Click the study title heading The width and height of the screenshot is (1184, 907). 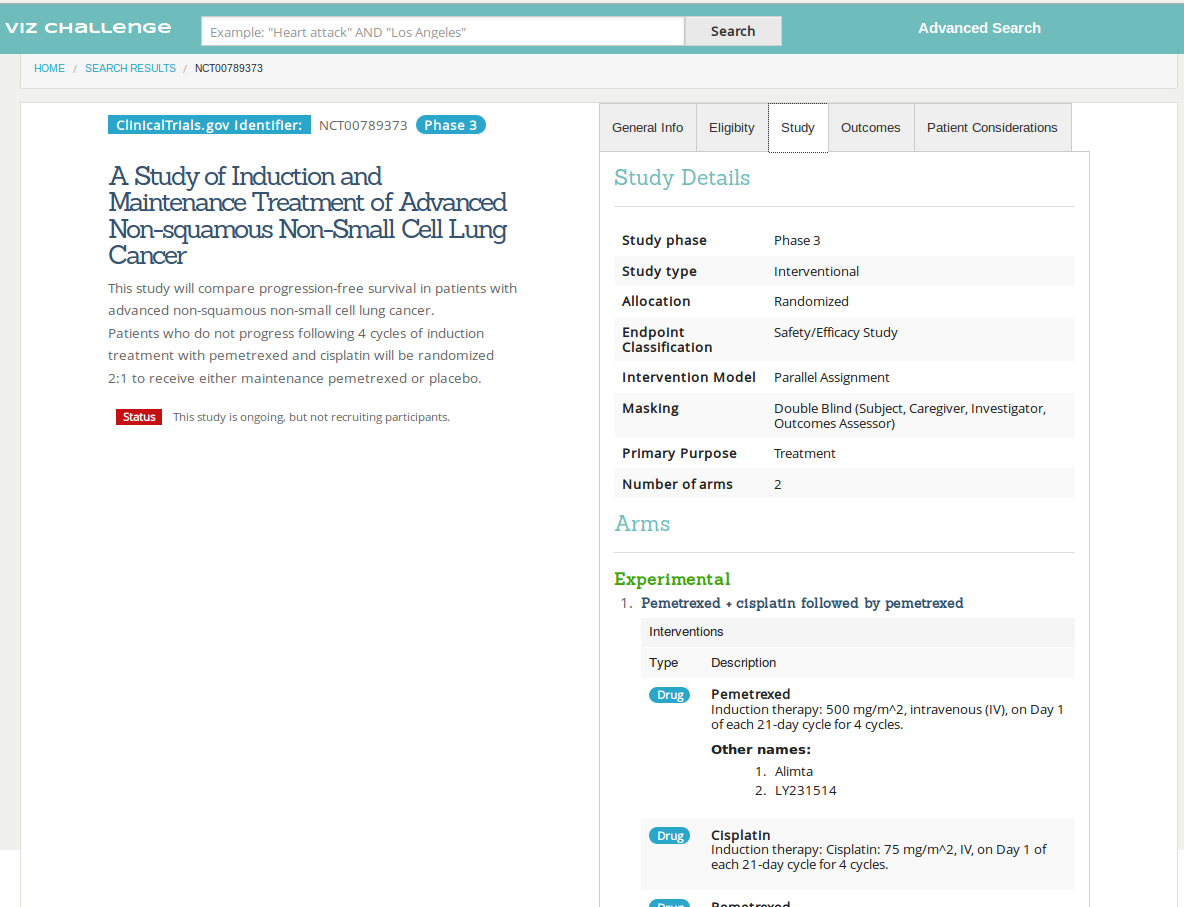[308, 215]
